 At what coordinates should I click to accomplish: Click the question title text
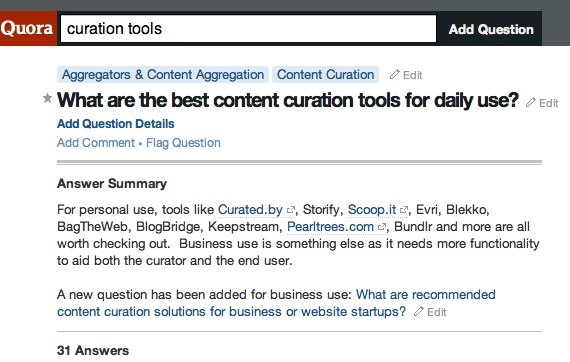[x=288, y=100]
